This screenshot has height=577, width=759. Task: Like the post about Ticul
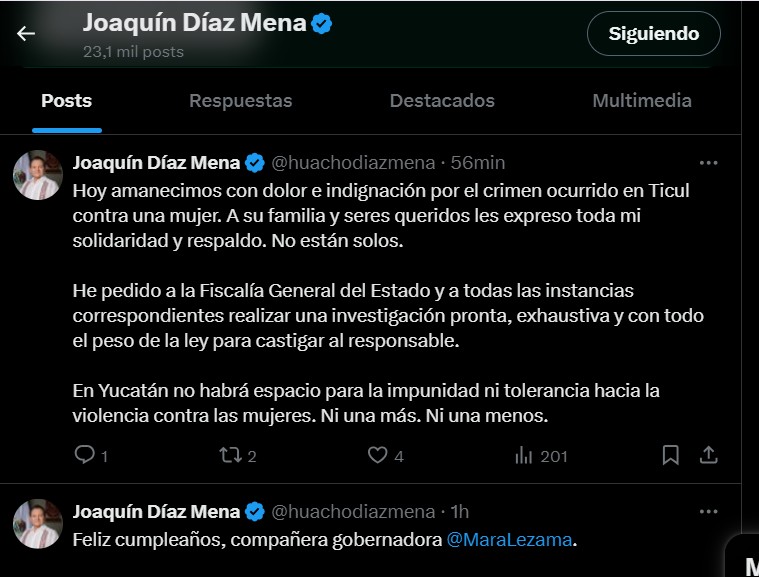pos(377,455)
